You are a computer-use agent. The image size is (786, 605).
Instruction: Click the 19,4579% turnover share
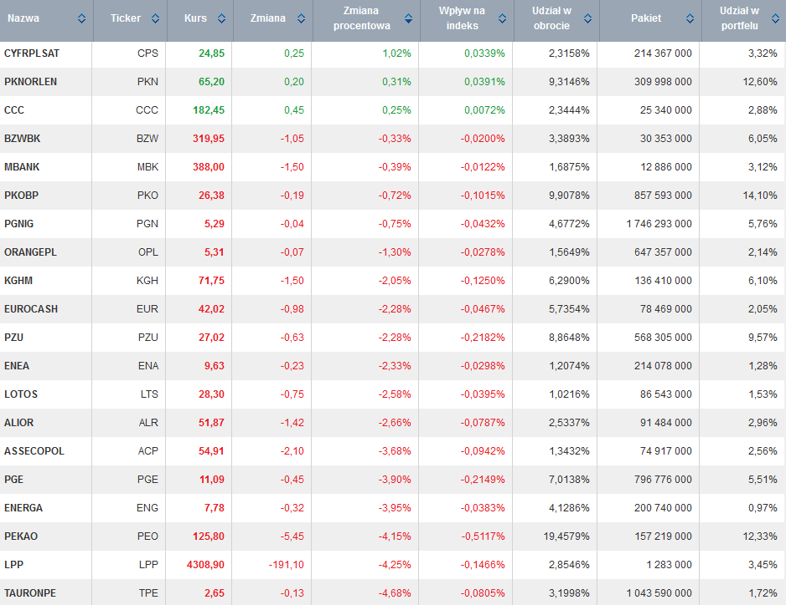566,536
